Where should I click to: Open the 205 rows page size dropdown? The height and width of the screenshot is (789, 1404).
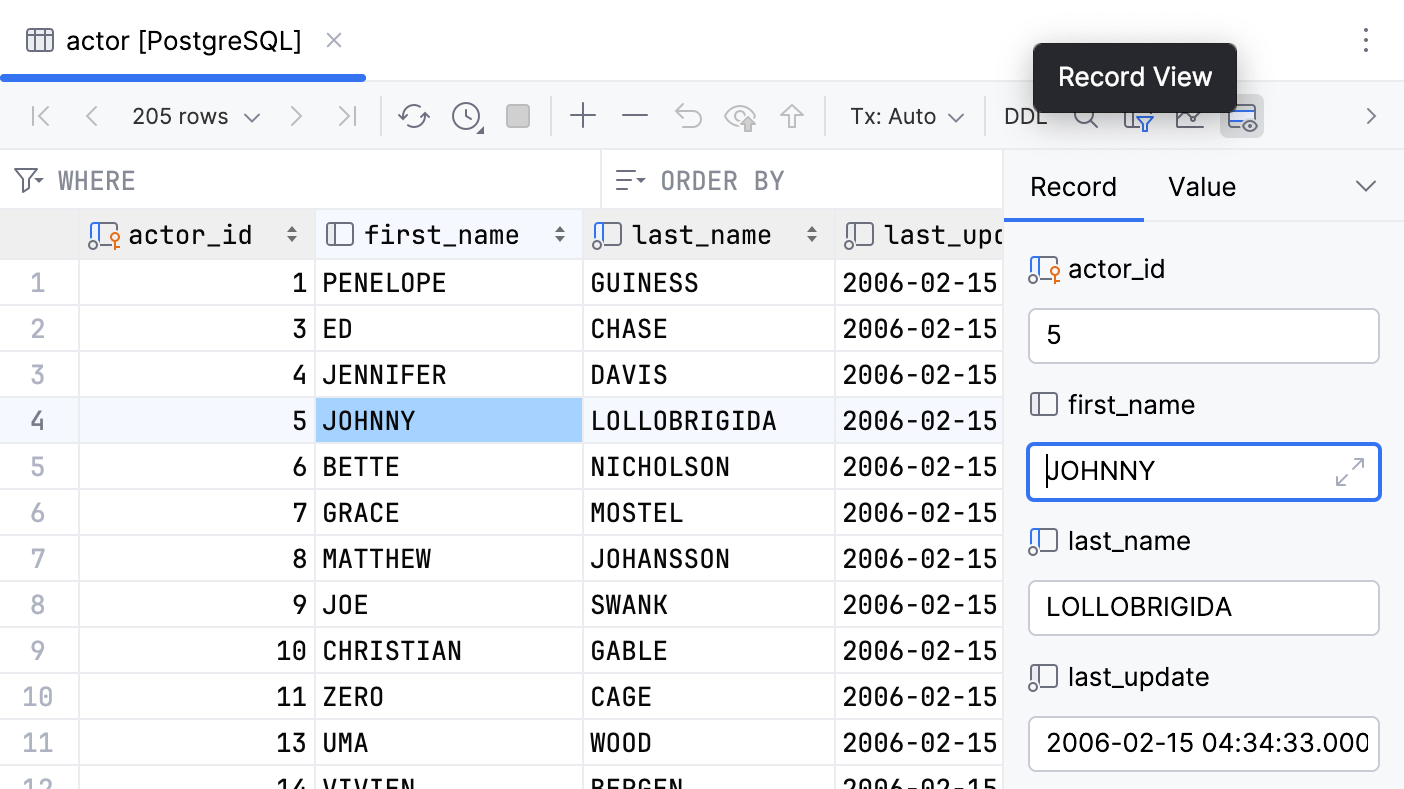pos(196,117)
